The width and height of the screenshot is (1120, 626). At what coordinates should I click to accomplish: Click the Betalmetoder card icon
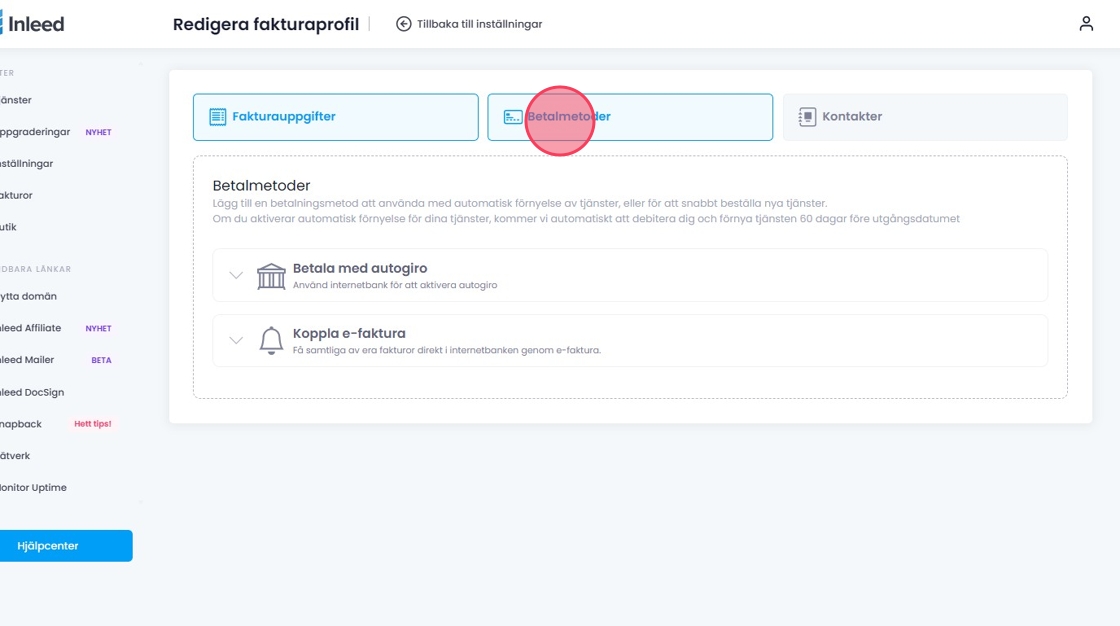point(512,117)
